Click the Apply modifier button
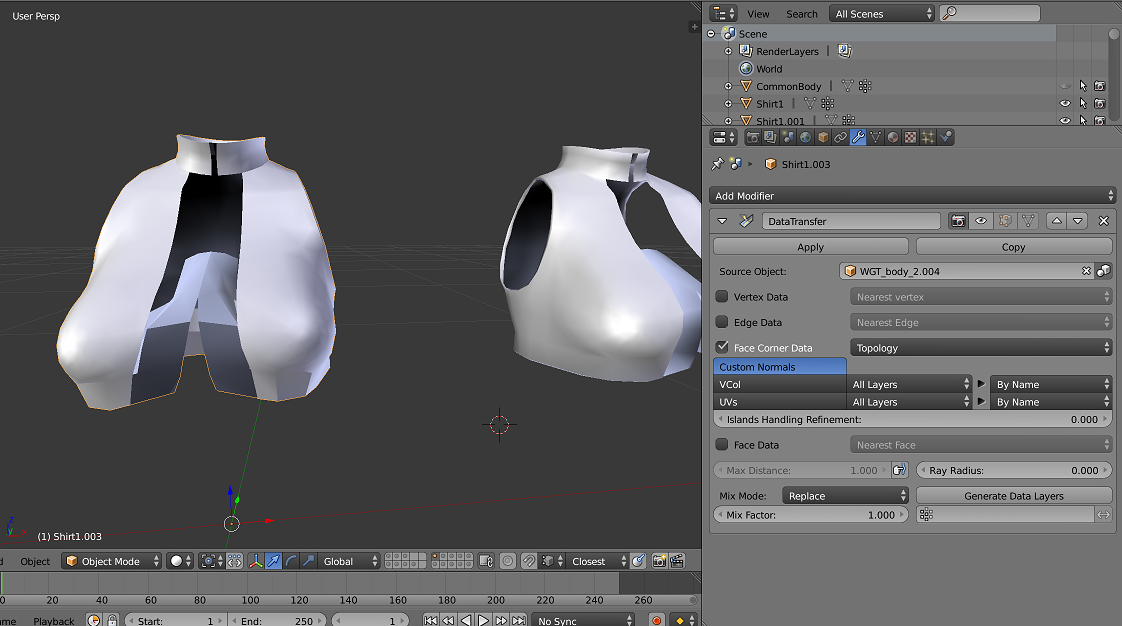This screenshot has height=626, width=1122. pos(811,247)
